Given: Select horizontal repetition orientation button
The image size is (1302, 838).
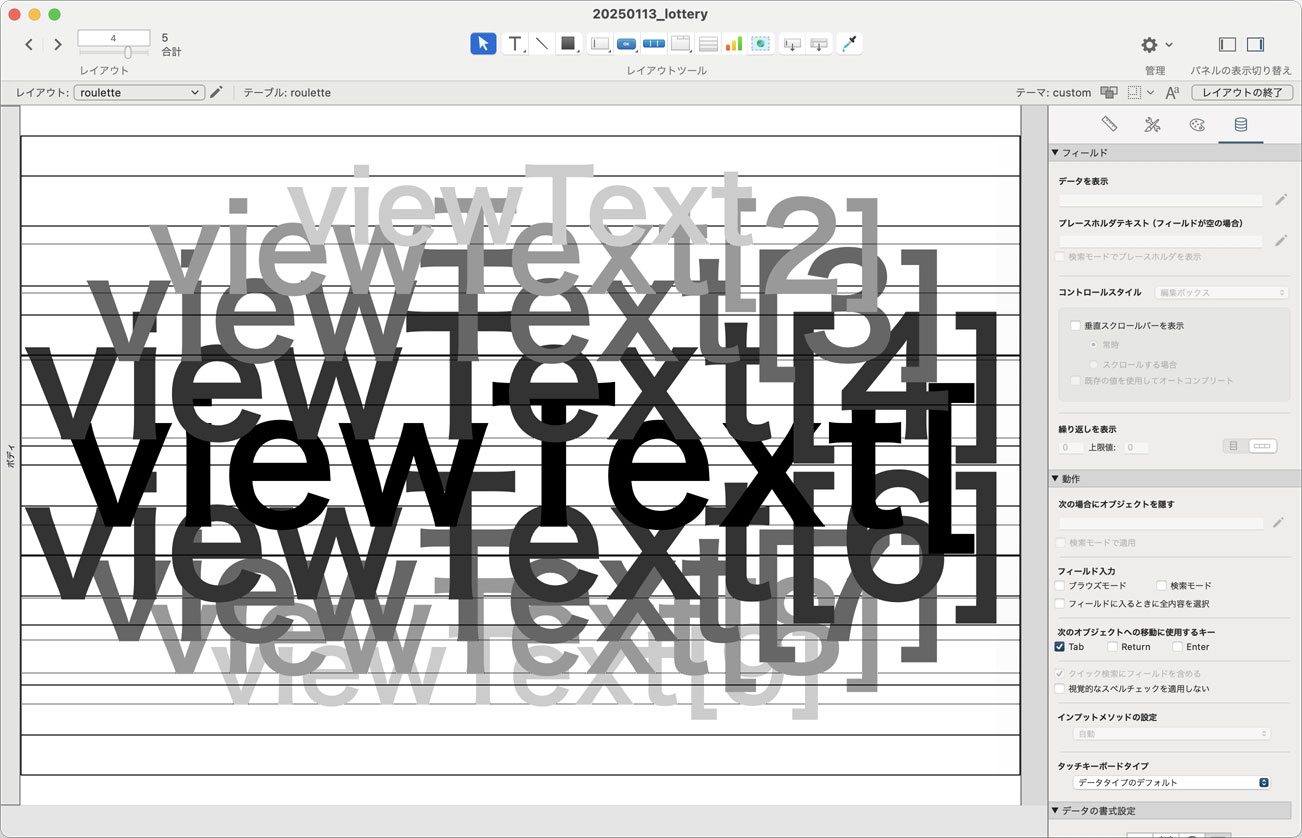Looking at the screenshot, I should (x=1263, y=446).
